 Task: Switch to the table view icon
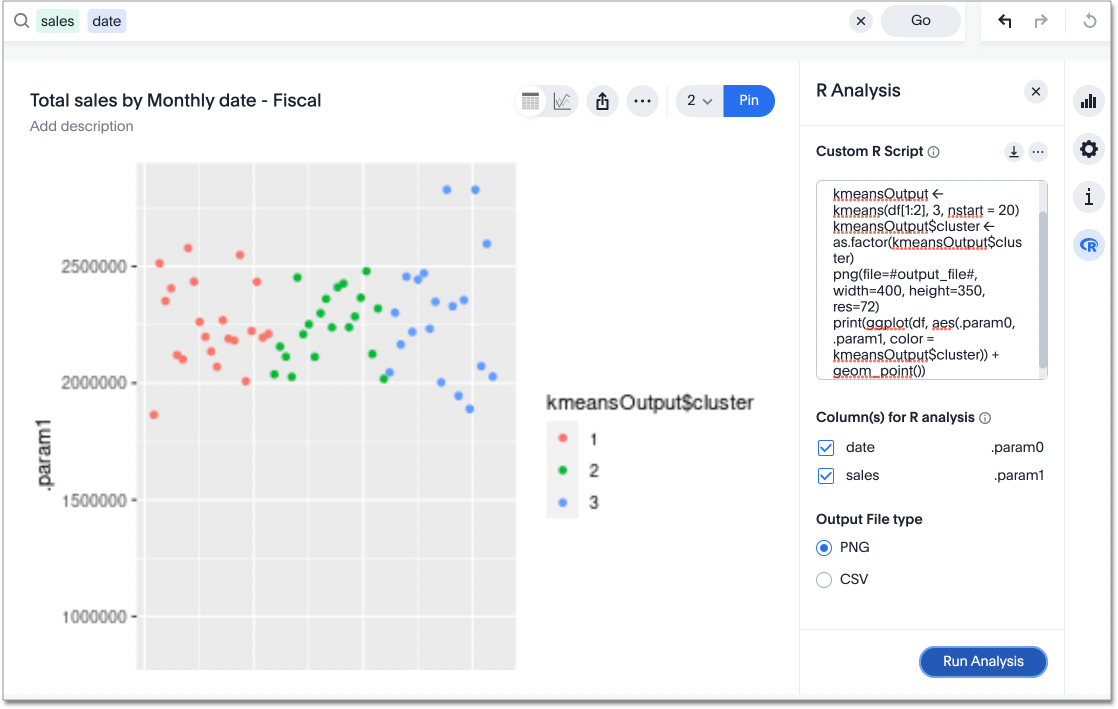click(x=530, y=100)
